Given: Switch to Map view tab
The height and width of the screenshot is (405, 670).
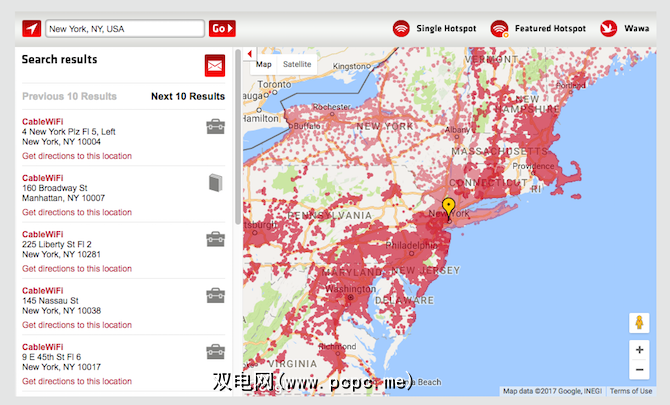Looking at the screenshot, I should tap(264, 65).
